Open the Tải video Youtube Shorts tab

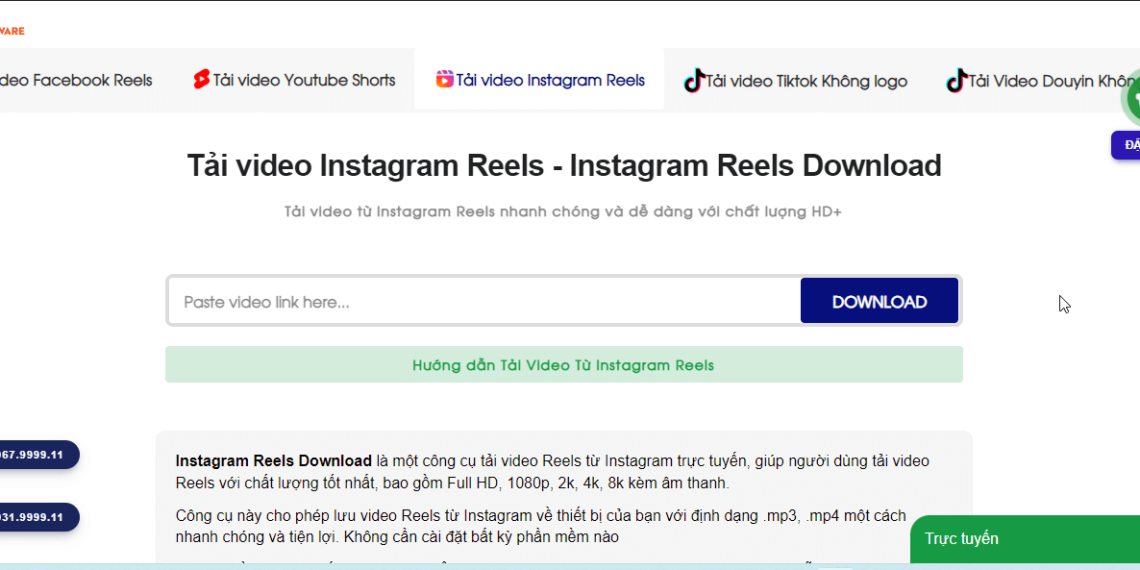(294, 80)
